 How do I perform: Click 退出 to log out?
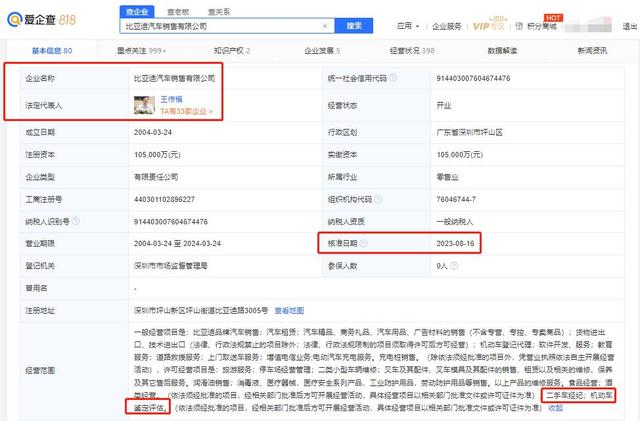coord(629,26)
